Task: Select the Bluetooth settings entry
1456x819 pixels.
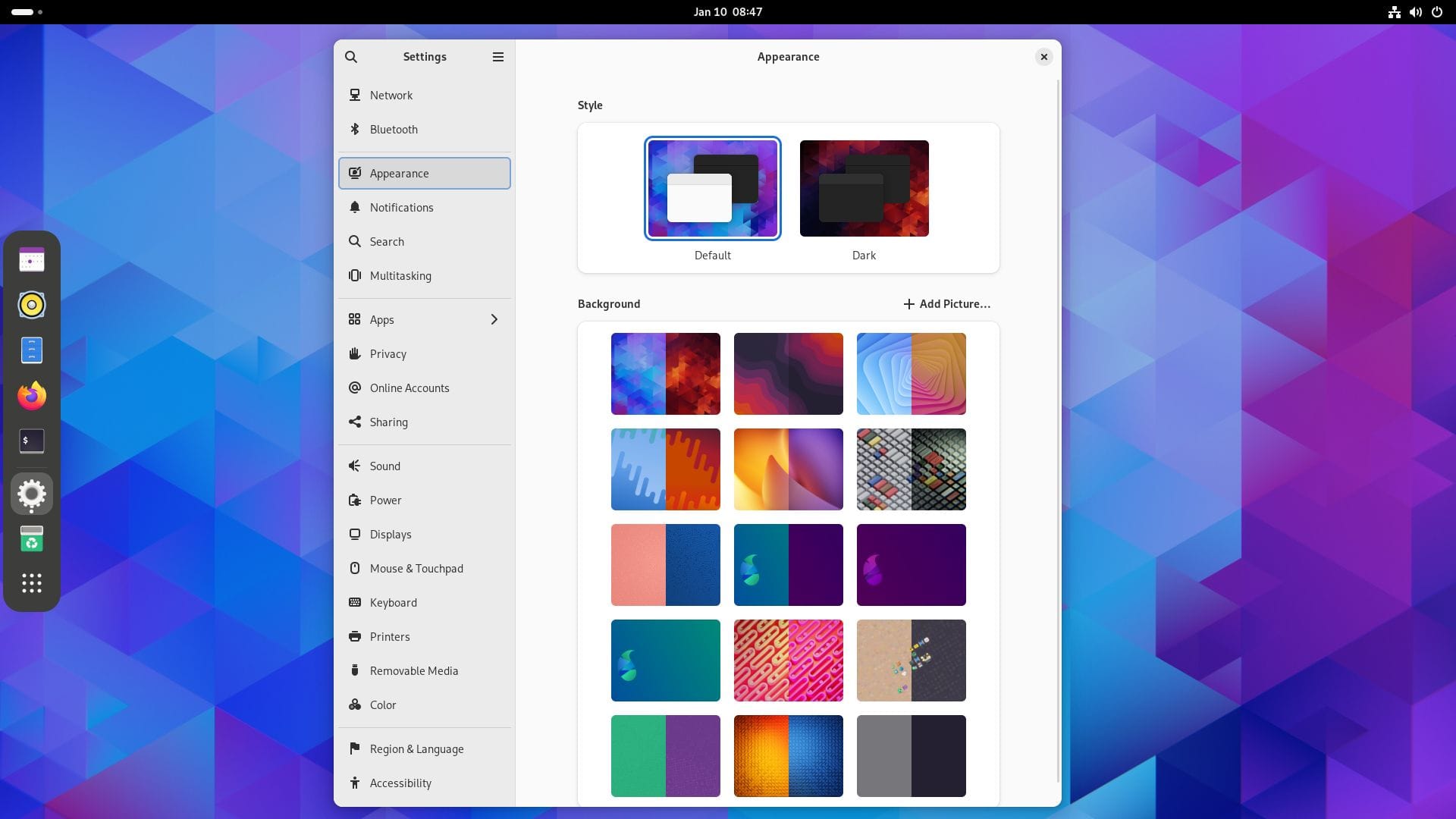Action: click(394, 129)
